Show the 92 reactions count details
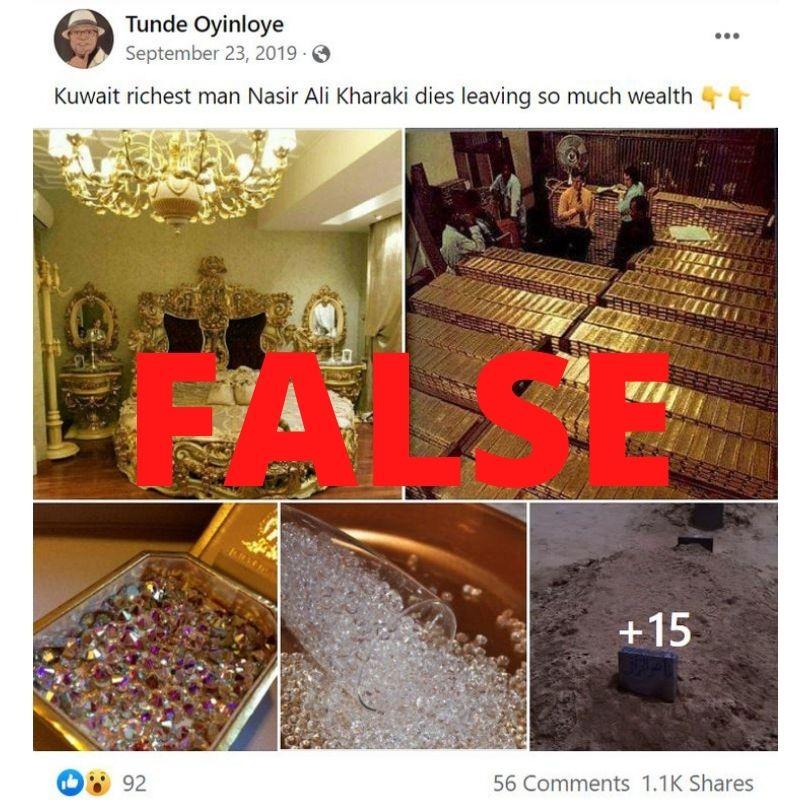The image size is (800, 800). (134, 783)
